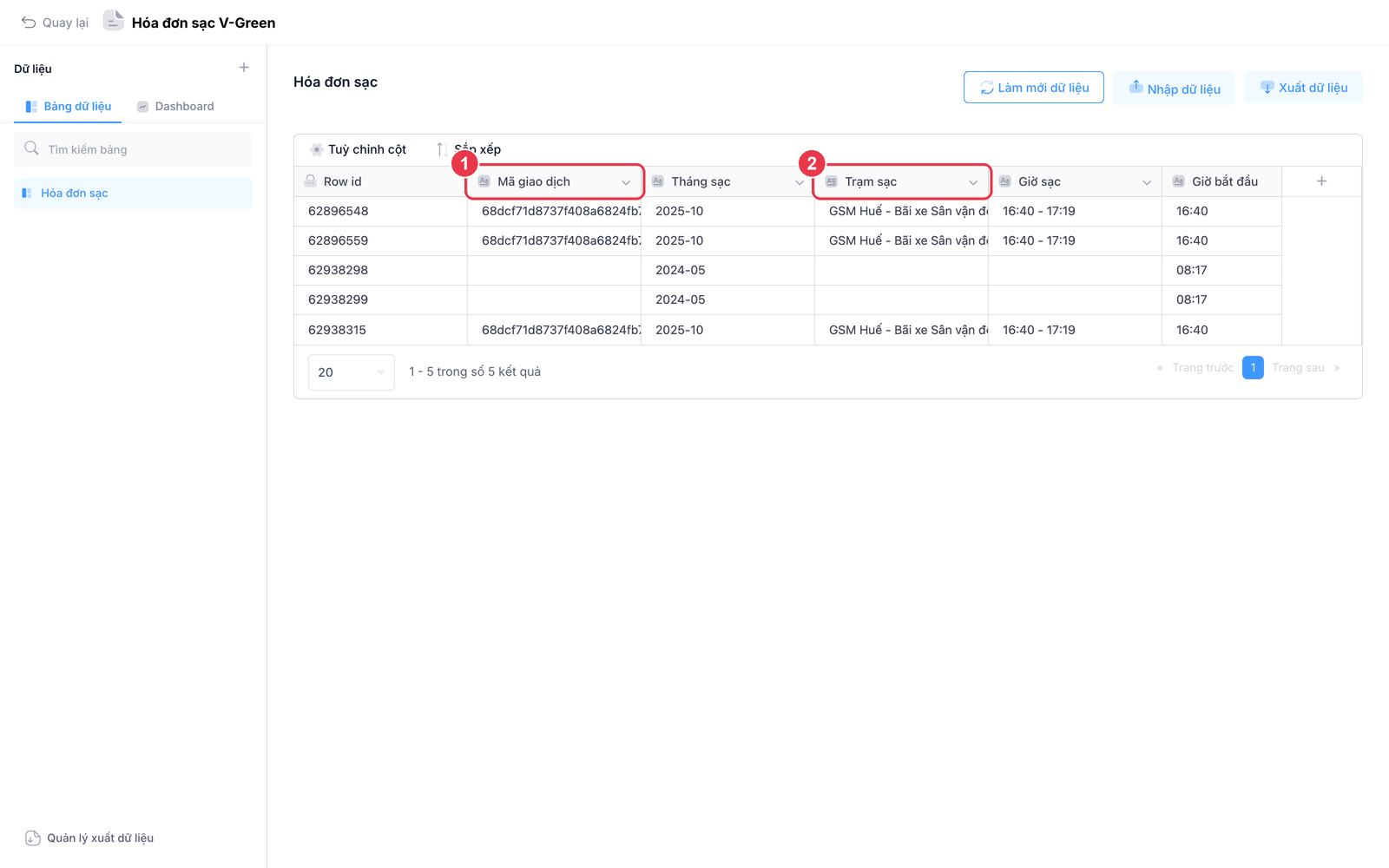
Task: Click Tháng sạc cell 2024-05 in row 62938299
Action: (728, 300)
